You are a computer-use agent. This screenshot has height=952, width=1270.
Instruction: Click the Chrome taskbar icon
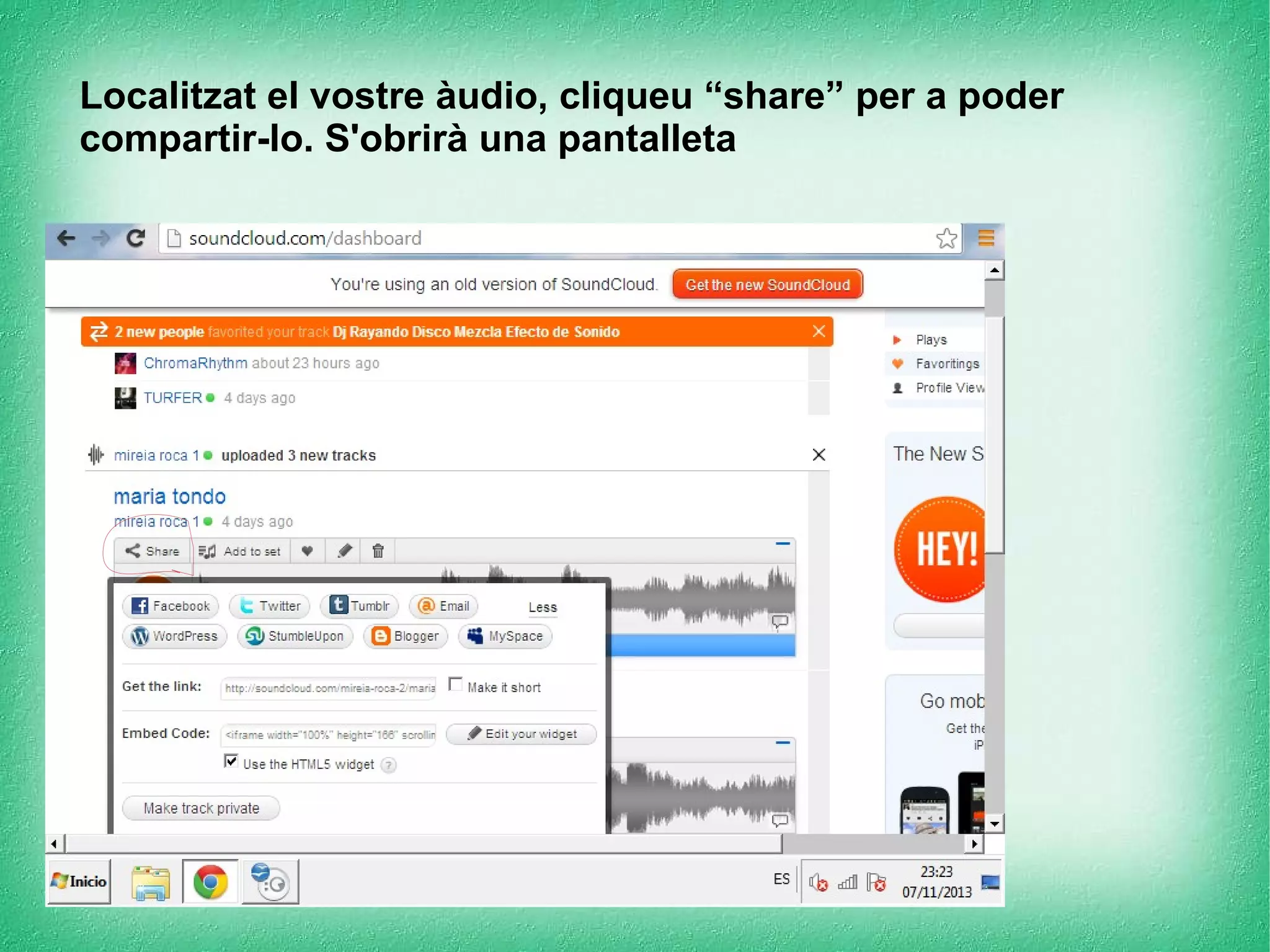pyautogui.click(x=210, y=881)
